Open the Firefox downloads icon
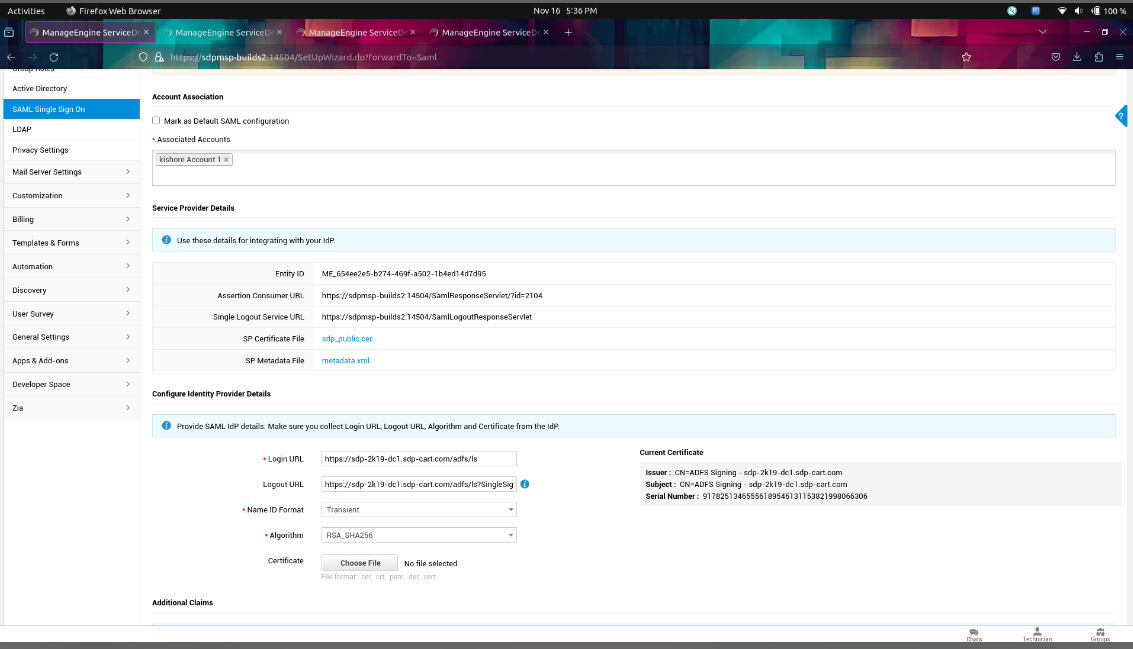 (1077, 57)
